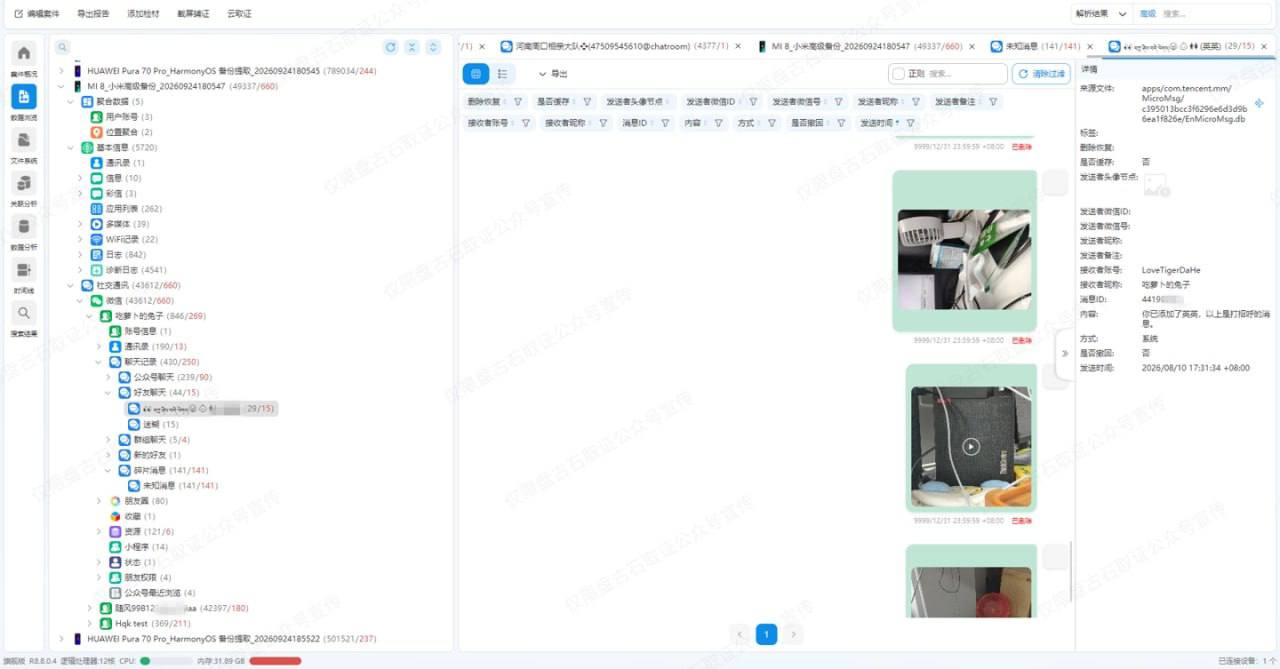Select 应用列表 app list node
The image size is (1280, 669).
[x=126, y=209]
